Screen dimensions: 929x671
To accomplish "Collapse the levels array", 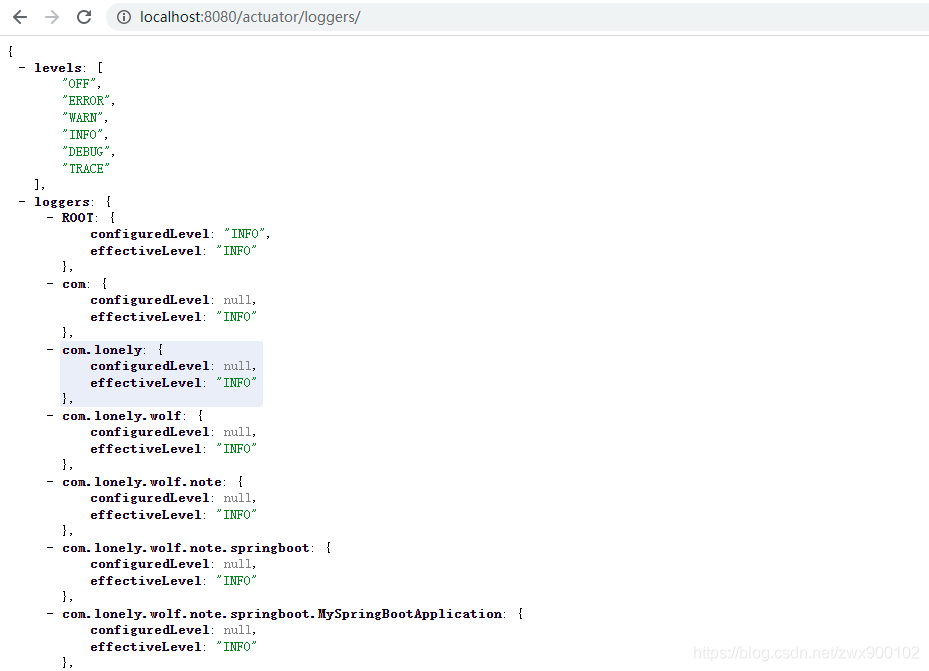I will 22,68.
